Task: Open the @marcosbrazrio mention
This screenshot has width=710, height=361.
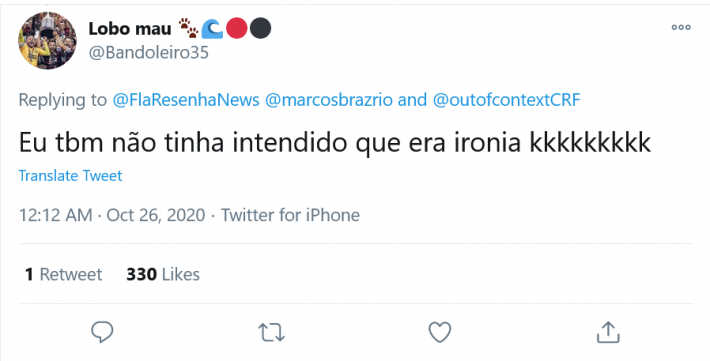Action: coord(329,100)
